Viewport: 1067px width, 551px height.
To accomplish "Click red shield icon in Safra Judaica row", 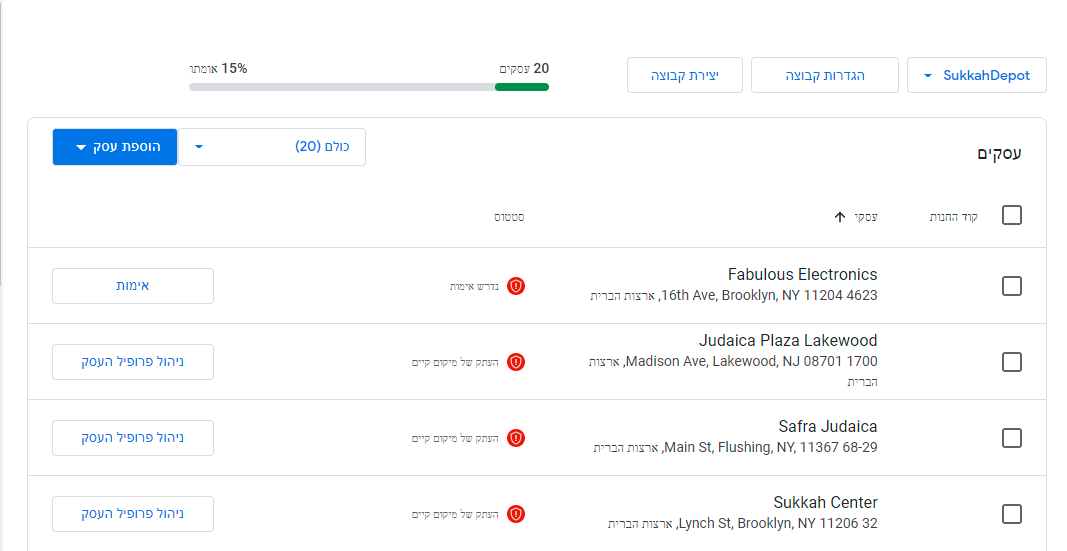I will 516,438.
